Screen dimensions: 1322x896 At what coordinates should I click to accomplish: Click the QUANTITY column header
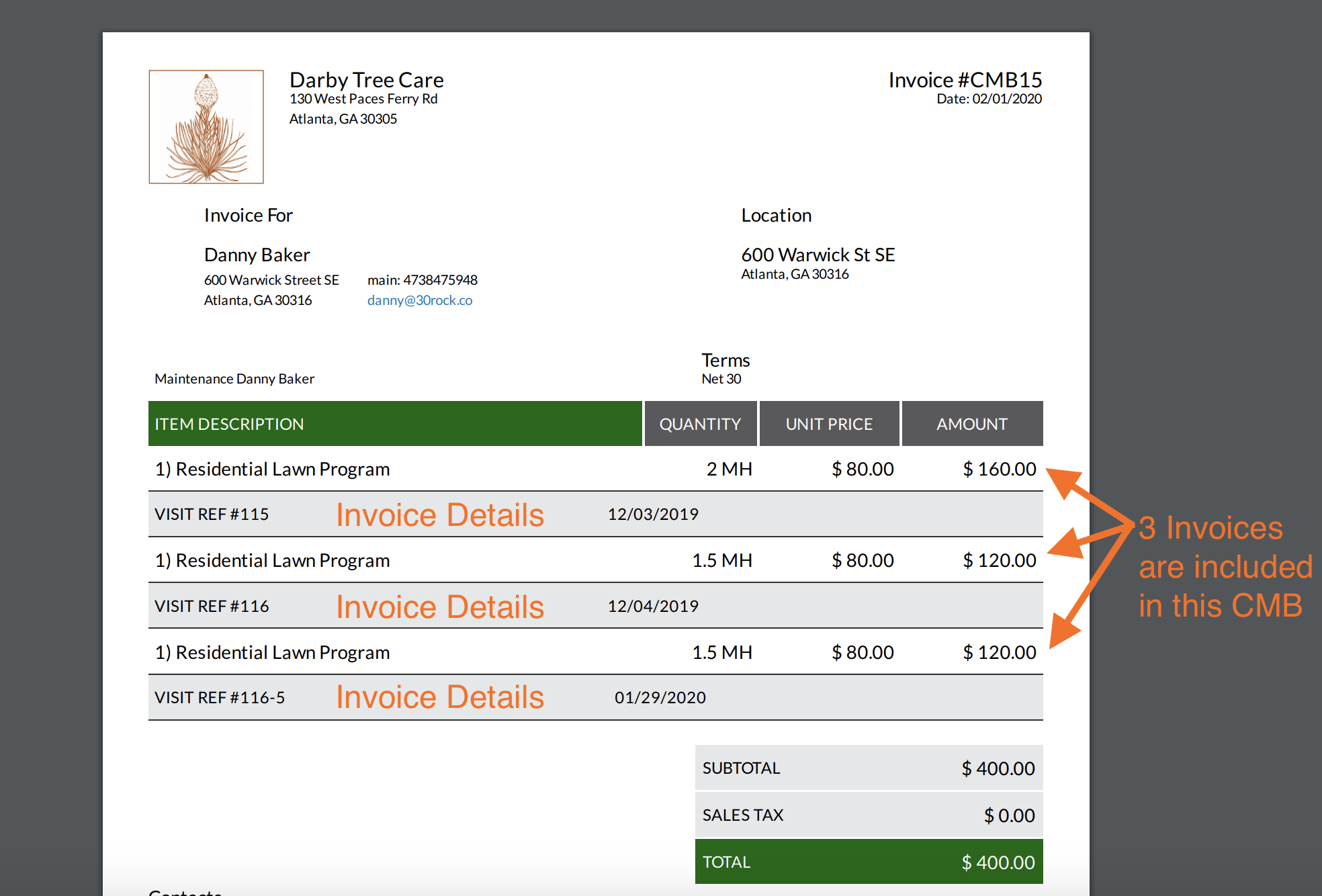pyautogui.click(x=700, y=424)
